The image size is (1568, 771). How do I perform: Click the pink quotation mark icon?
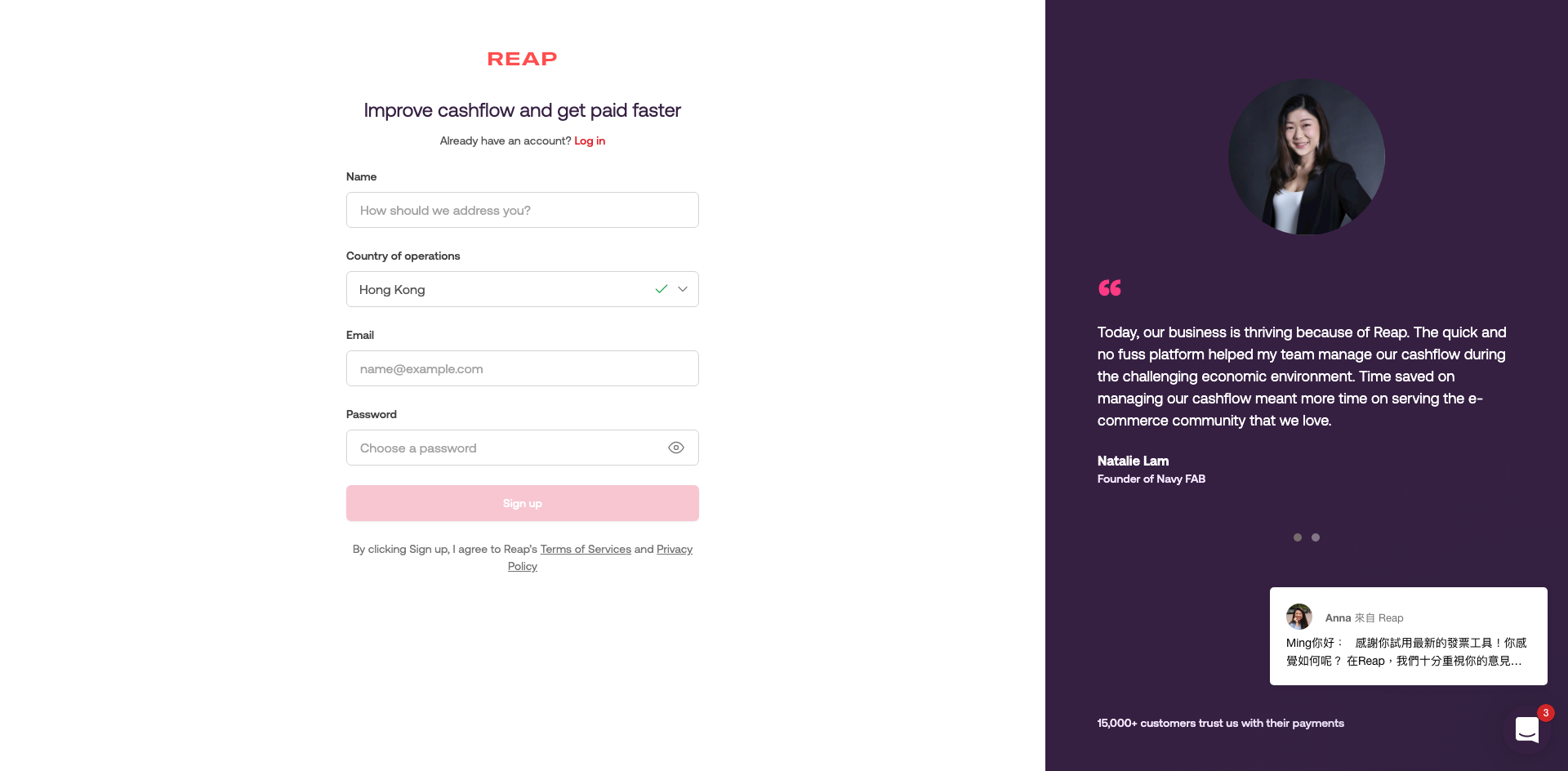tap(1109, 287)
